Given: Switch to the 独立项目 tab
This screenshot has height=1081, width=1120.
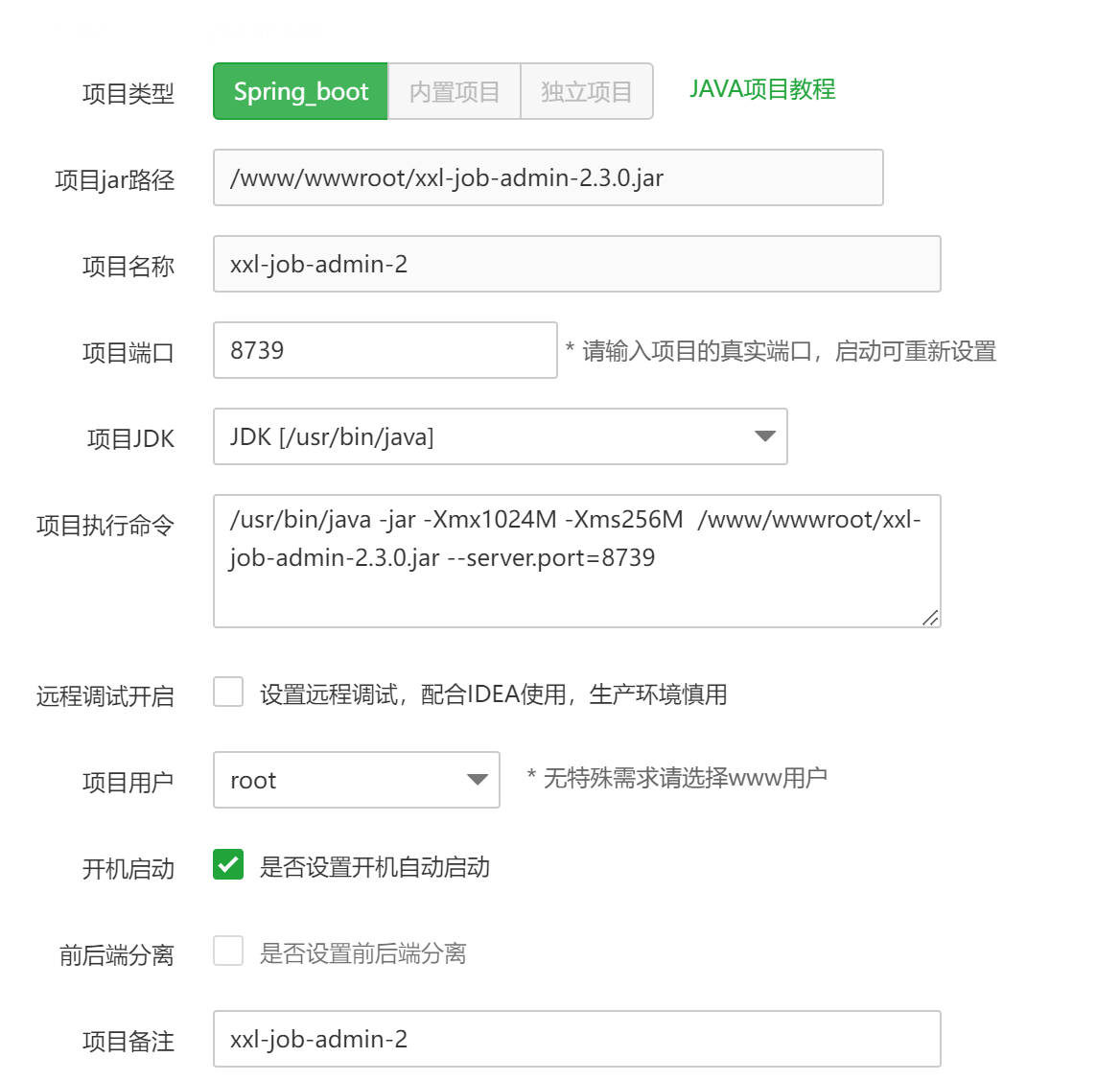Looking at the screenshot, I should 587,91.
